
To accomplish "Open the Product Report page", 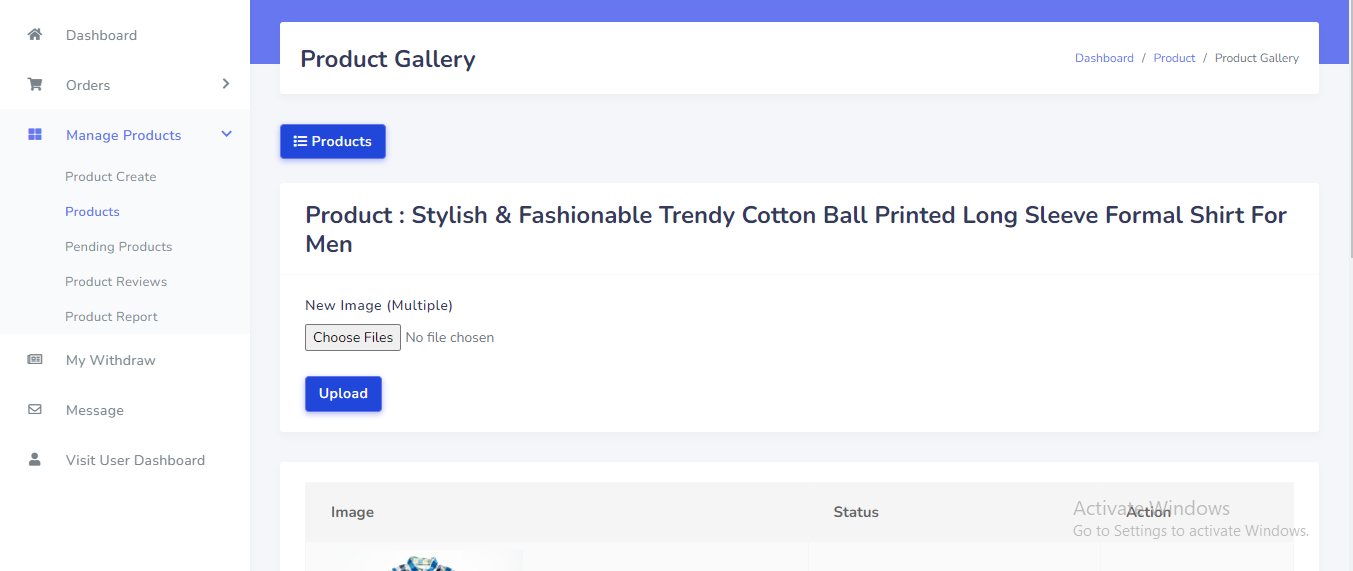I will (111, 317).
